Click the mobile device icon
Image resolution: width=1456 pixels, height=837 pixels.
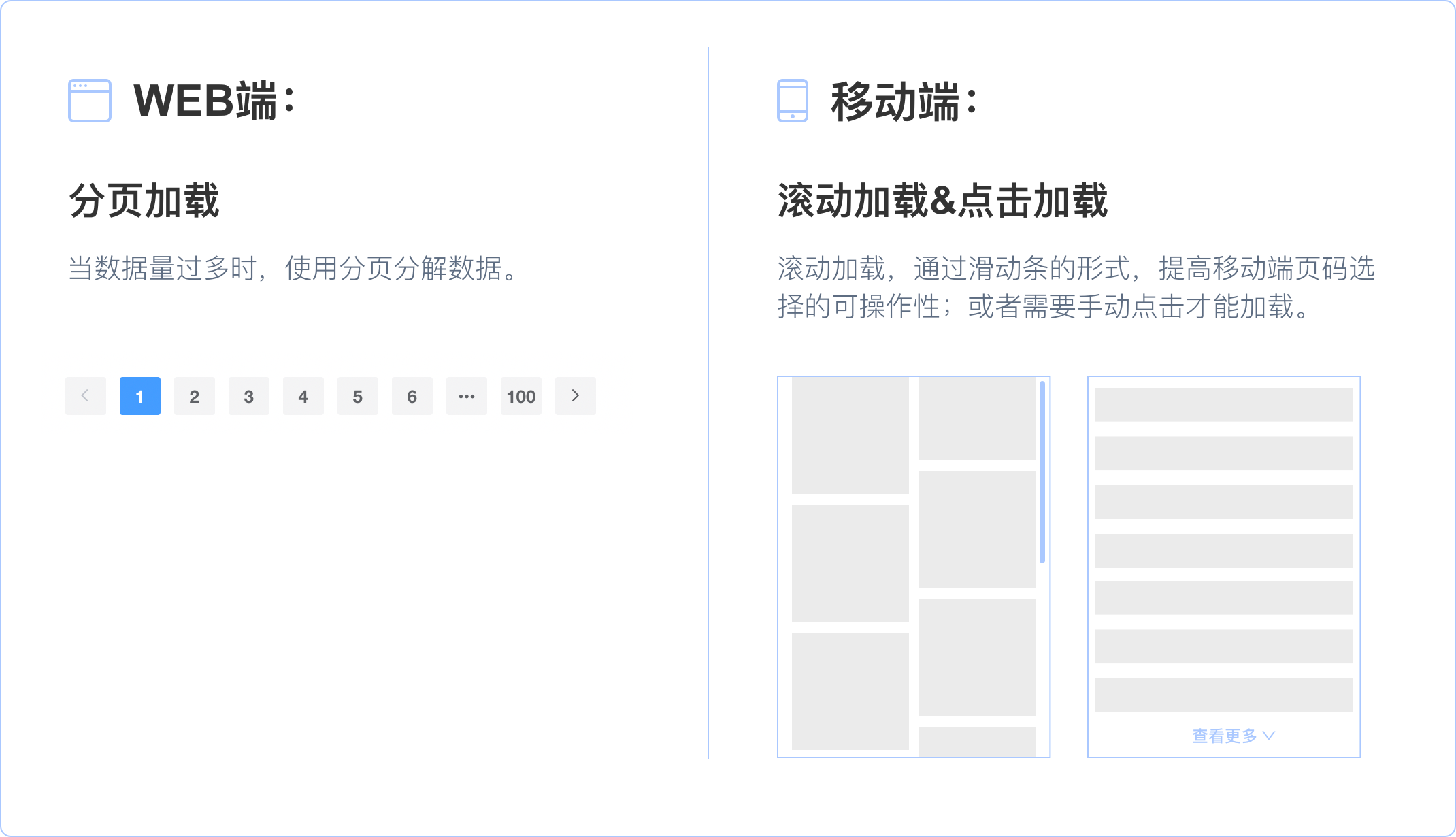(x=792, y=101)
